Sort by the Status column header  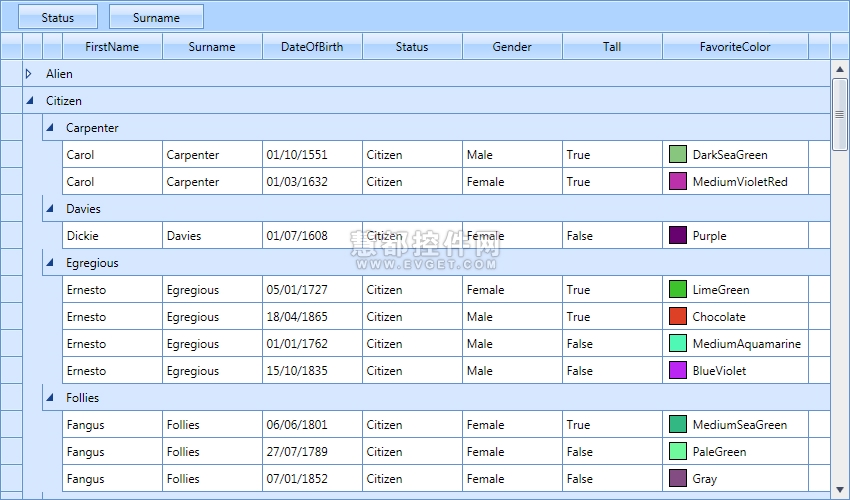412,47
